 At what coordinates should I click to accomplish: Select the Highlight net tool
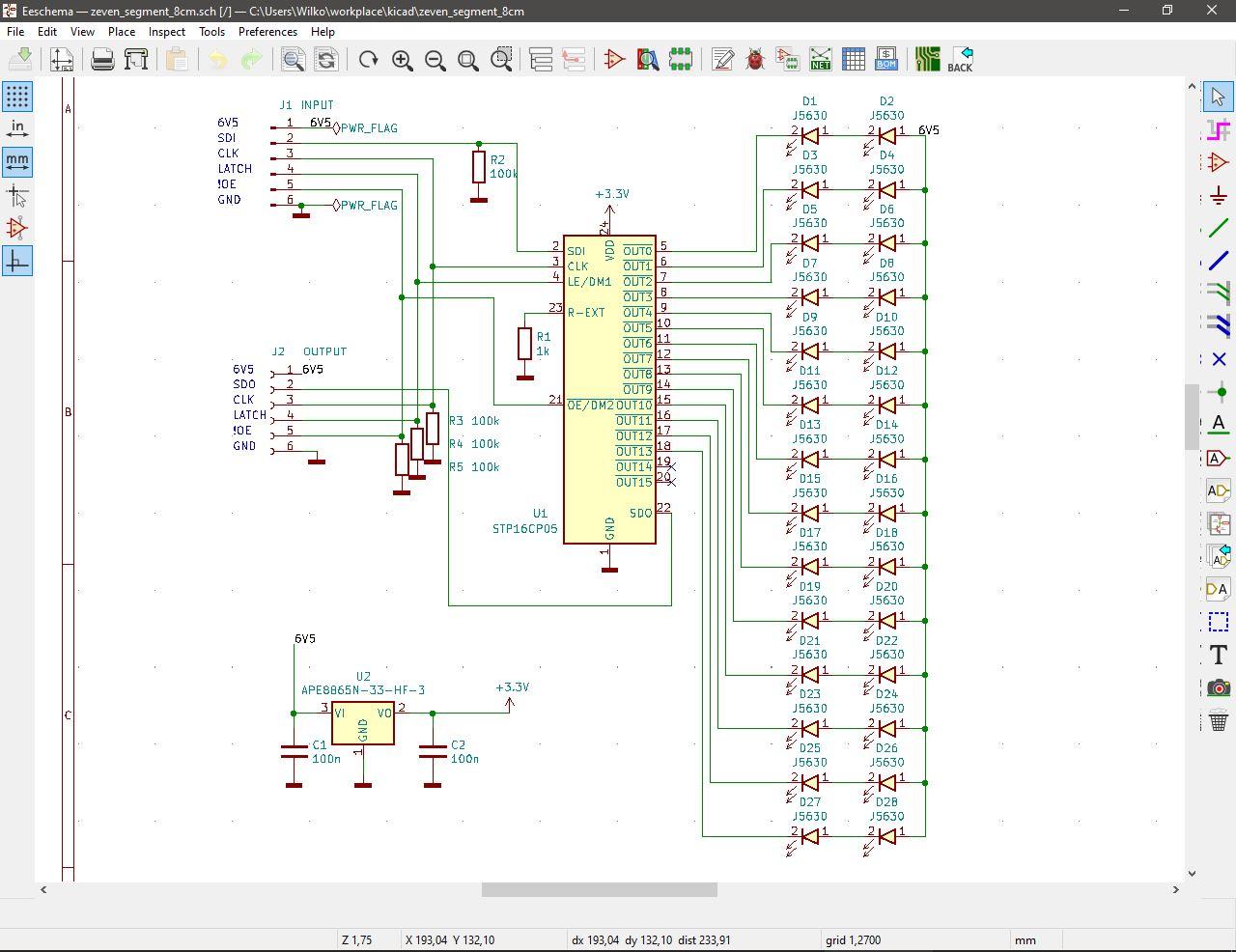click(x=1218, y=129)
